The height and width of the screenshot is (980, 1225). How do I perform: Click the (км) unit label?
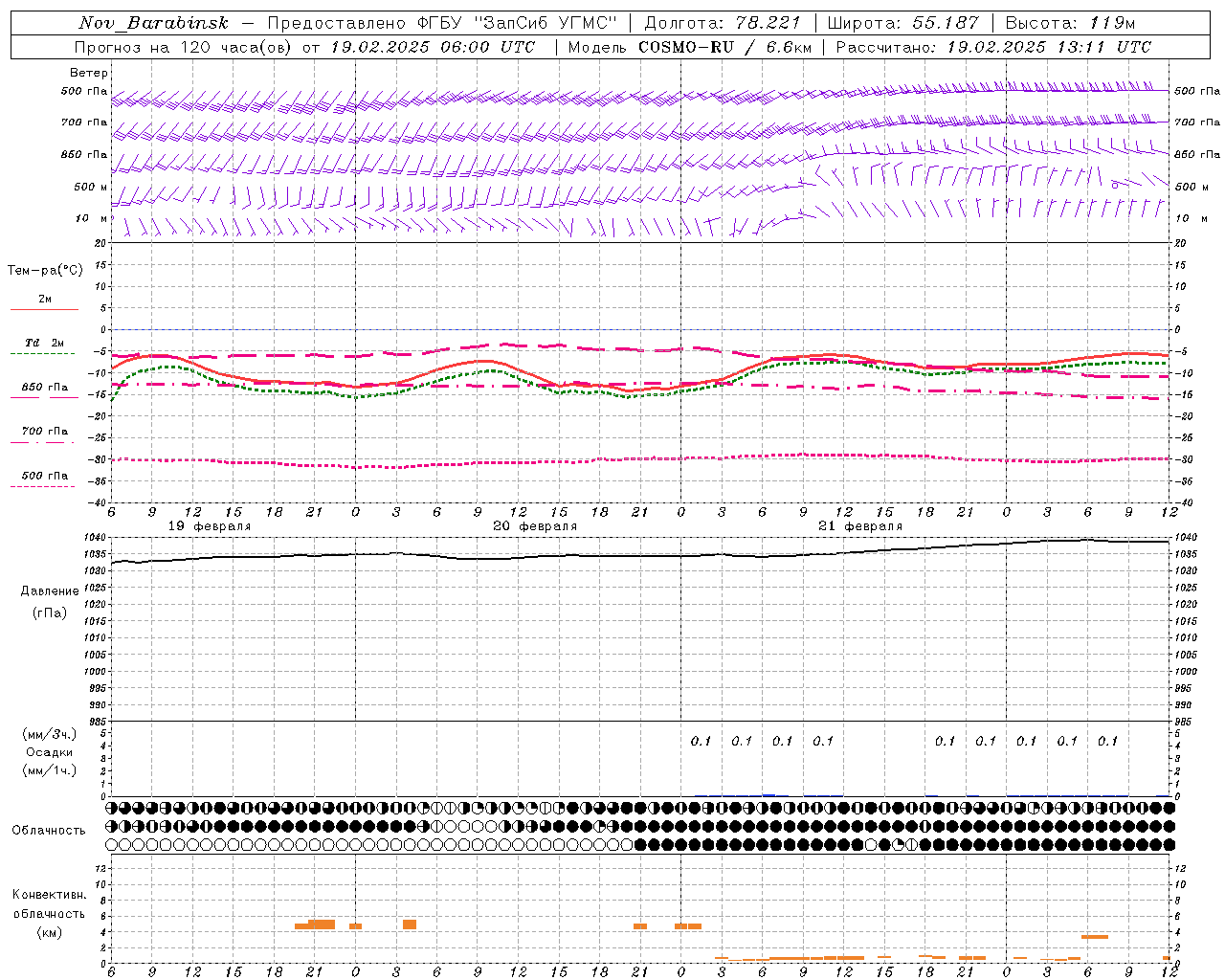[x=49, y=932]
